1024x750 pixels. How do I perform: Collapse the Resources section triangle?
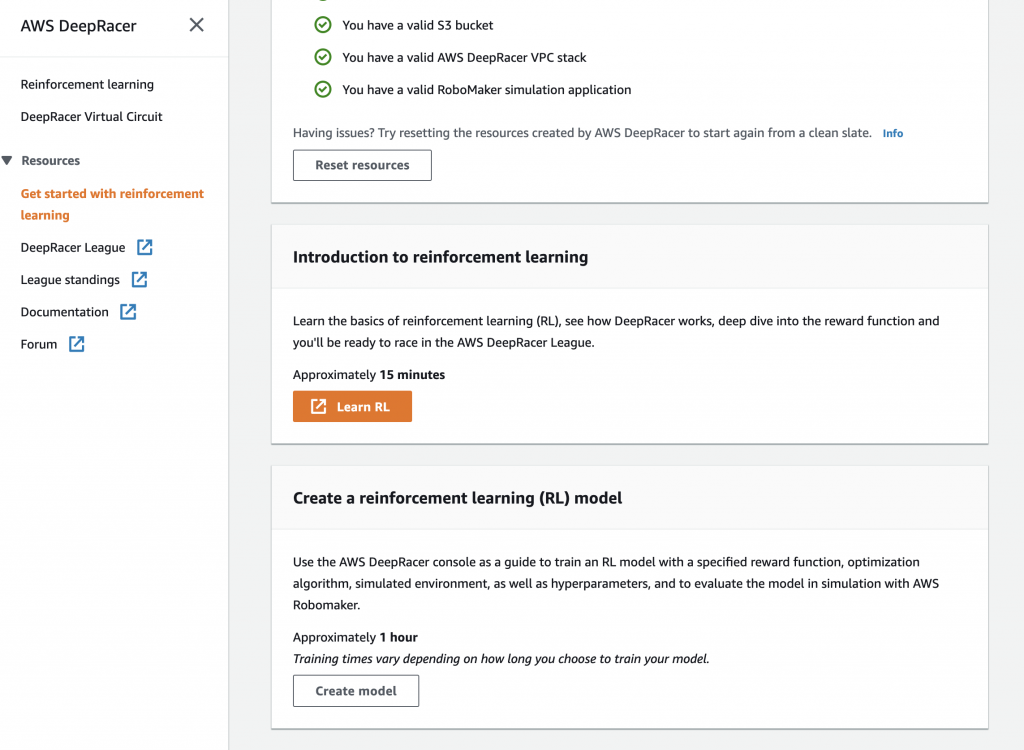click(x=7, y=160)
